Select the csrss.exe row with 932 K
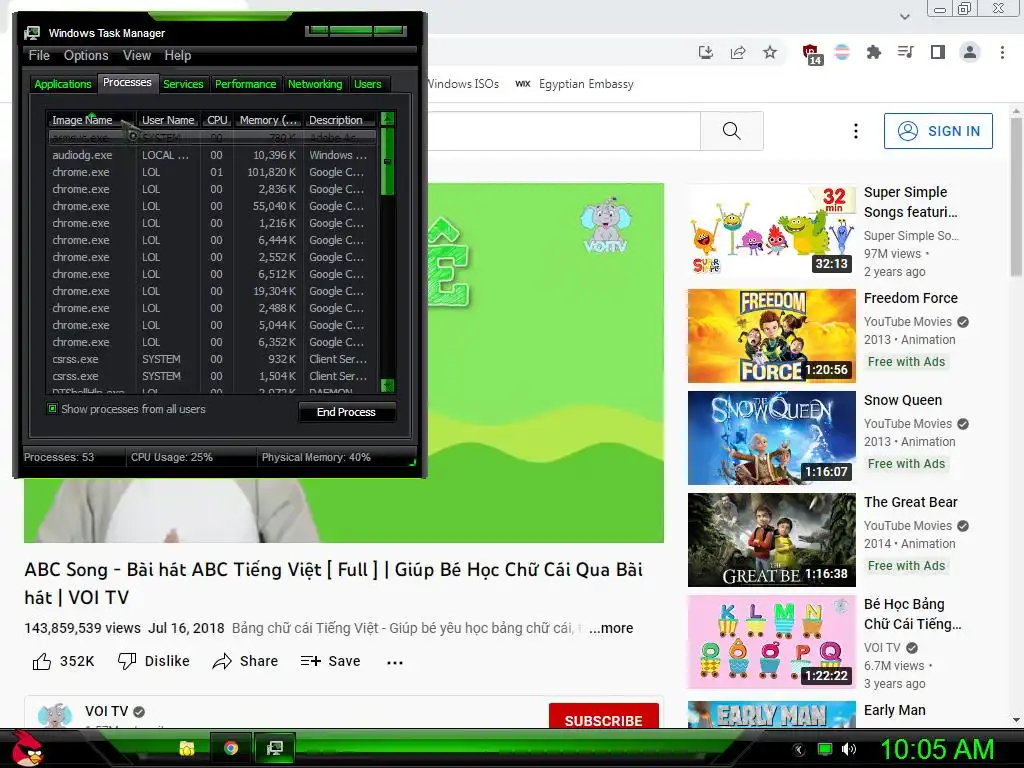Image resolution: width=1024 pixels, height=768 pixels. (x=212, y=359)
